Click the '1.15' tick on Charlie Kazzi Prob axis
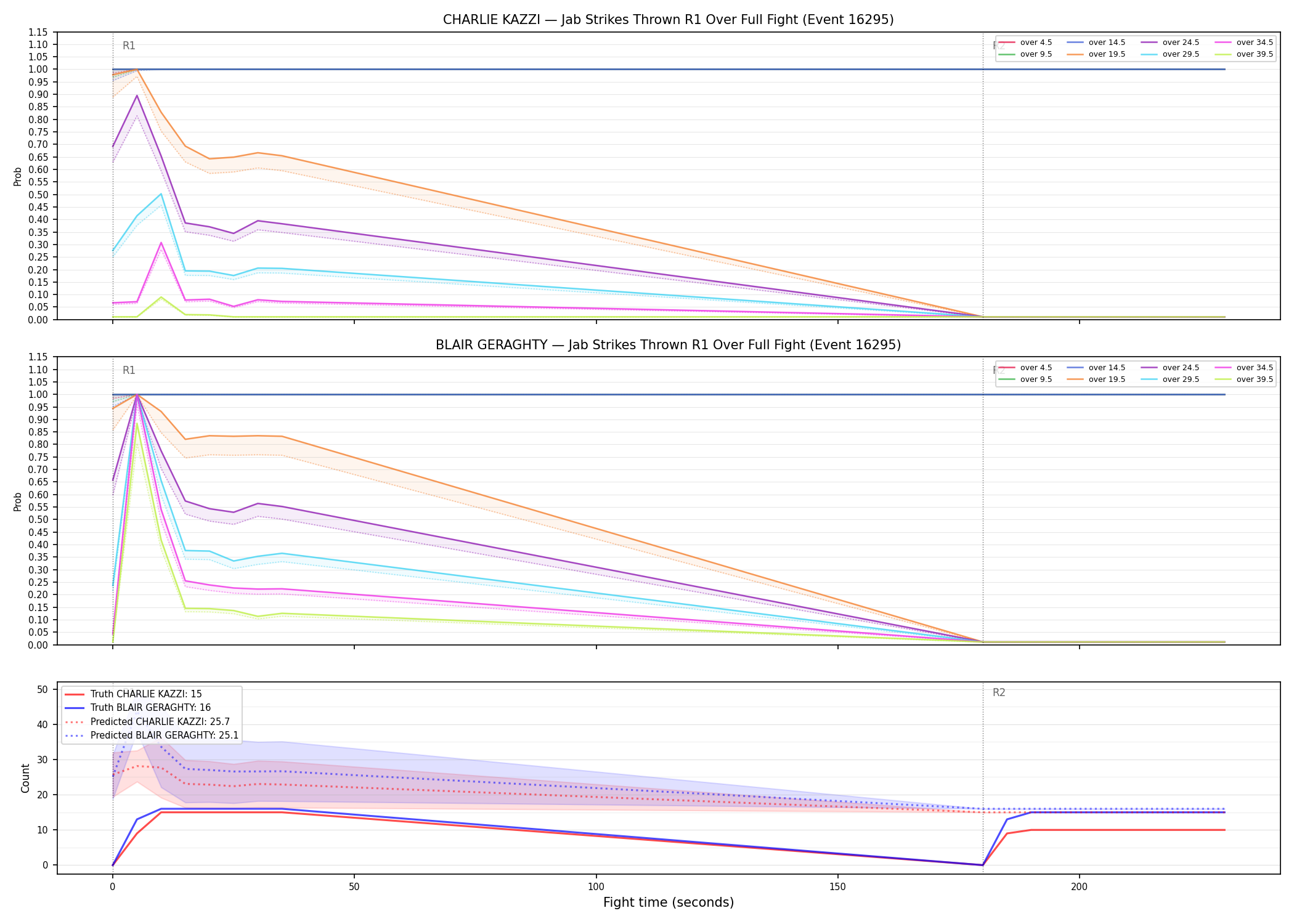The width and height of the screenshot is (1294, 924). click(38, 32)
